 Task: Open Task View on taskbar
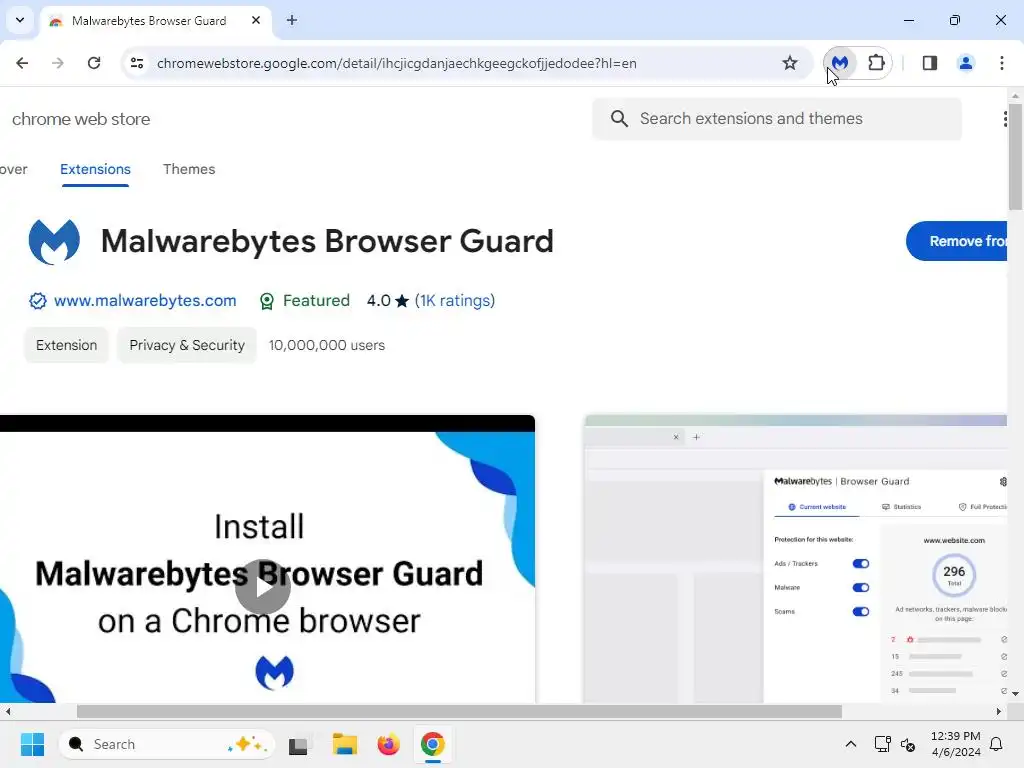(x=298, y=744)
